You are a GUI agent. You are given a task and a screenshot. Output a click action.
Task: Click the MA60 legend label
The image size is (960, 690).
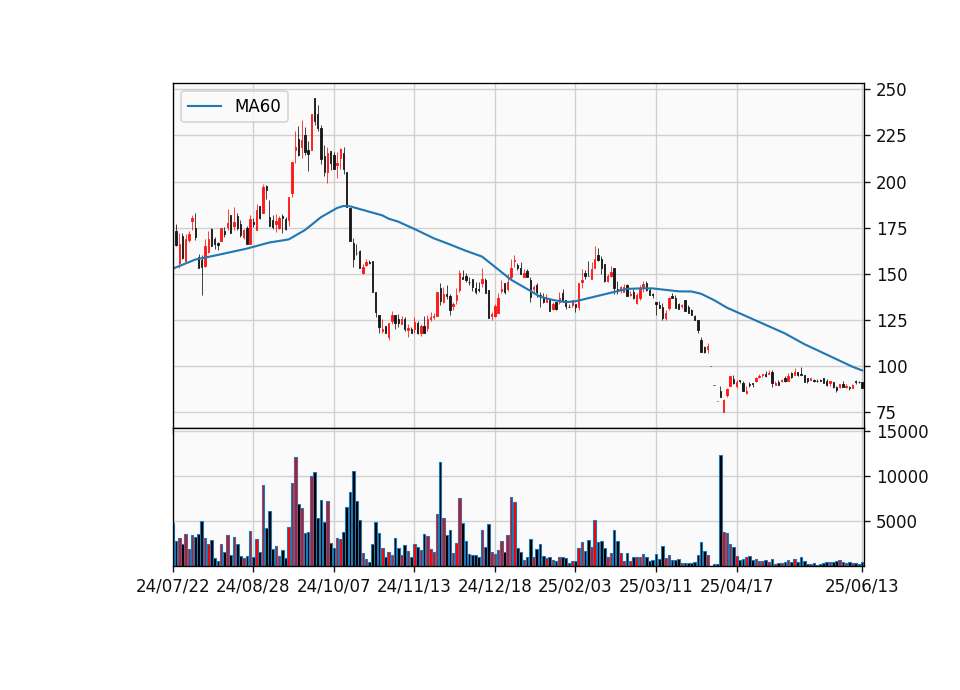pos(257,106)
